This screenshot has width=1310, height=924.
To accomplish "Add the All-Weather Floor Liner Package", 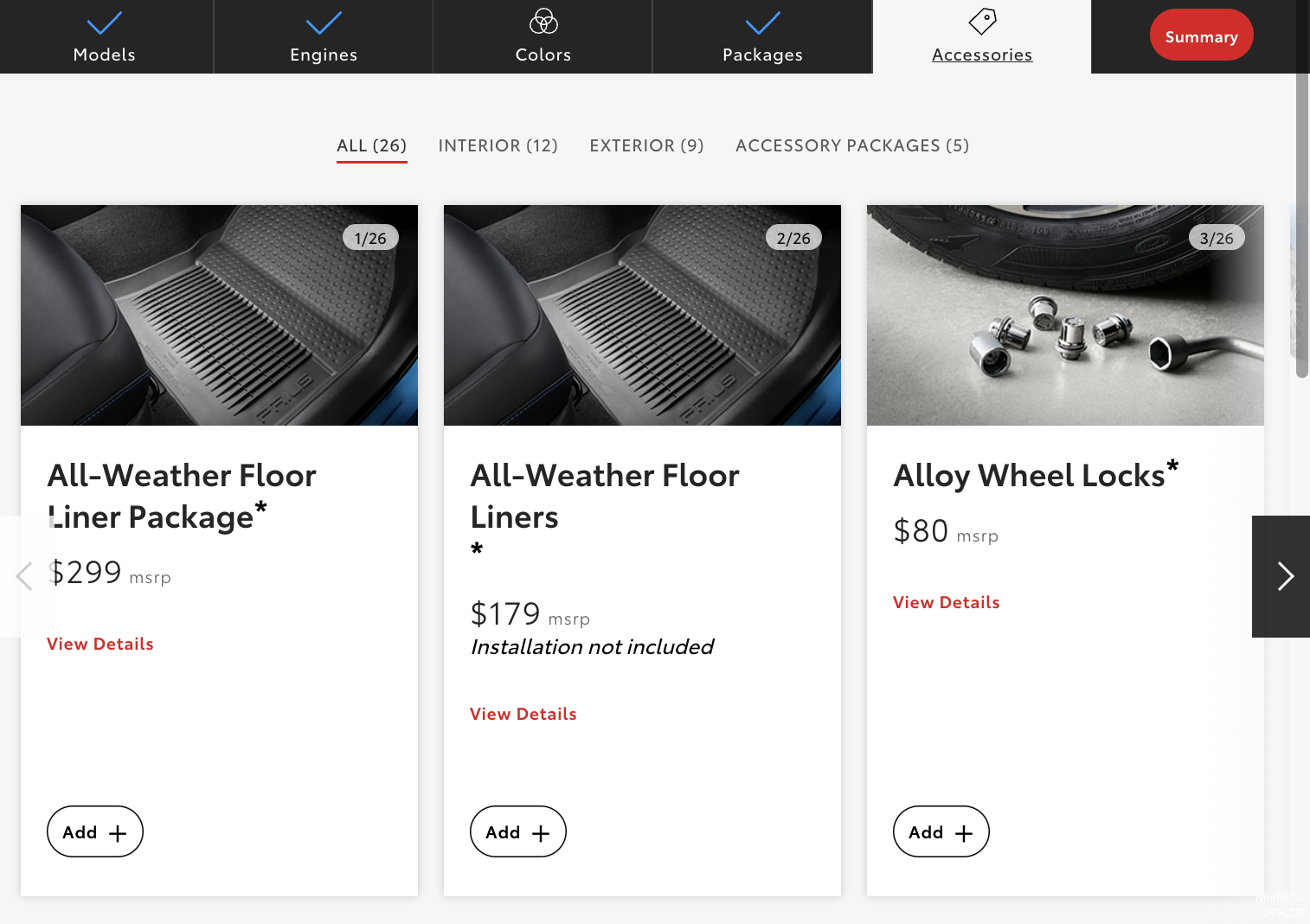I will [95, 831].
